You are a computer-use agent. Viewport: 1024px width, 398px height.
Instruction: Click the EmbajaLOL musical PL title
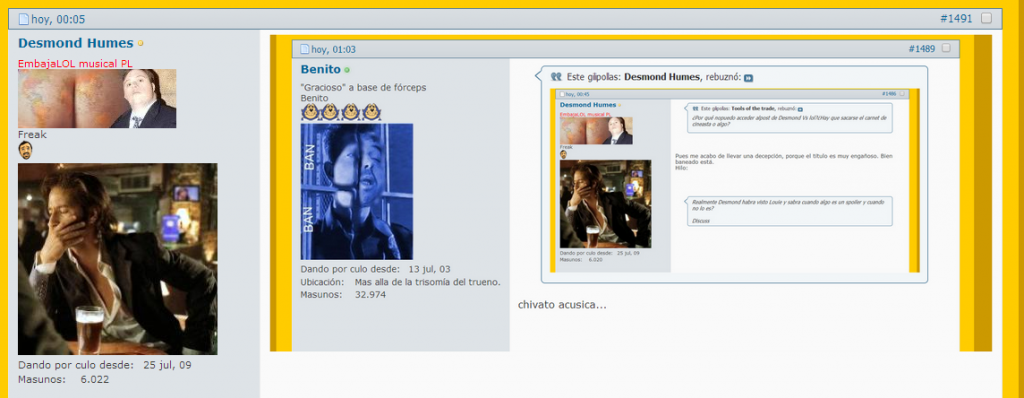point(75,64)
